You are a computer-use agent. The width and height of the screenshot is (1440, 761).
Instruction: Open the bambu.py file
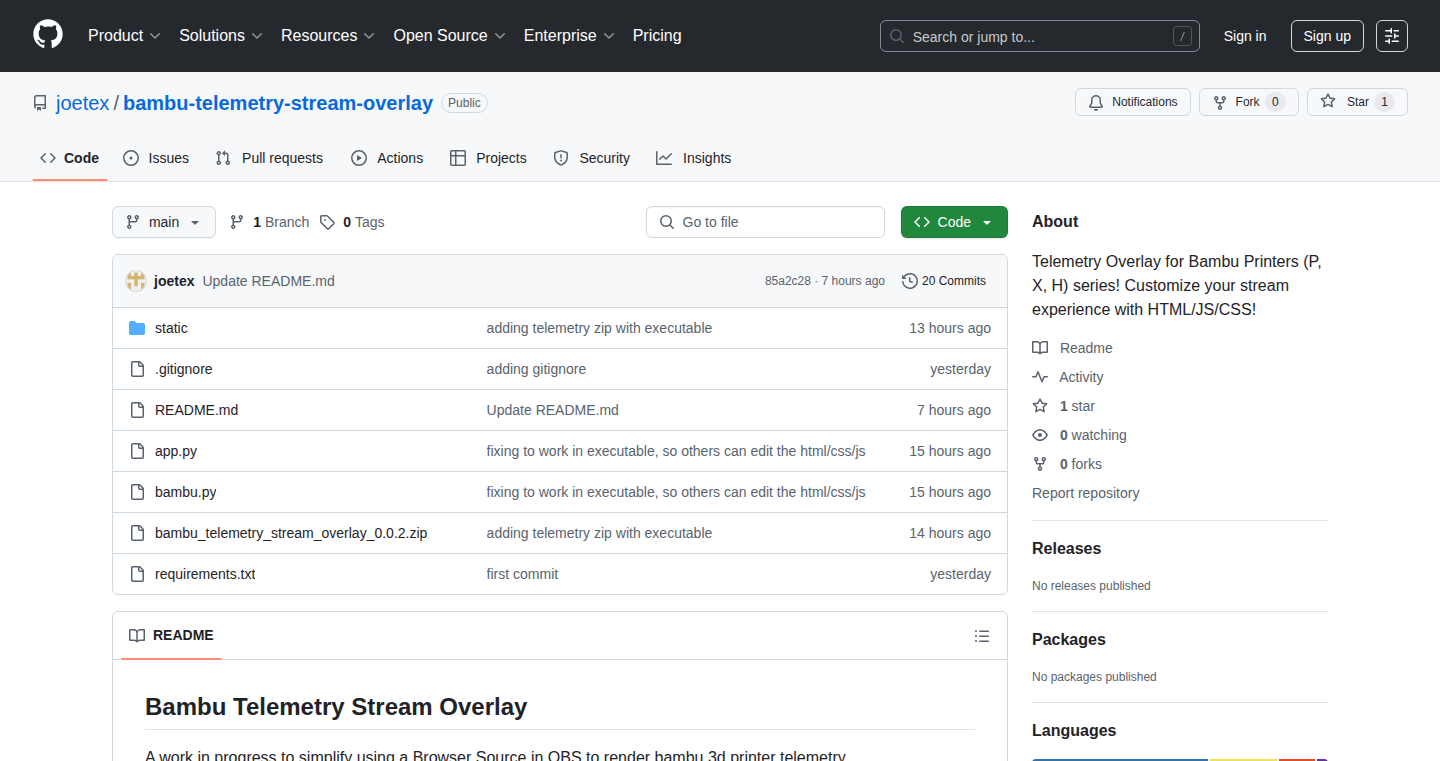pyautogui.click(x=186, y=492)
